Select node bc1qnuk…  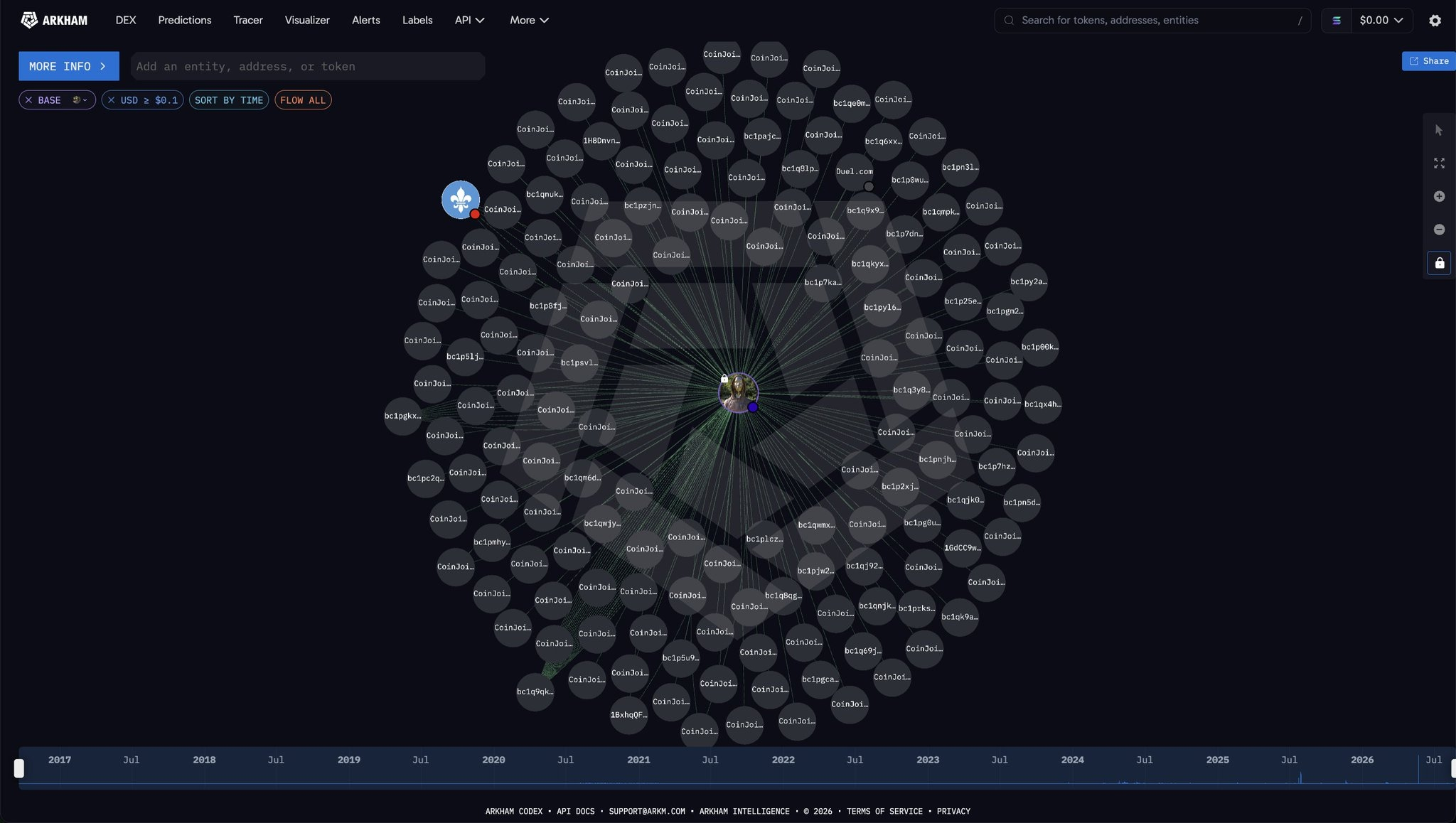545,195
